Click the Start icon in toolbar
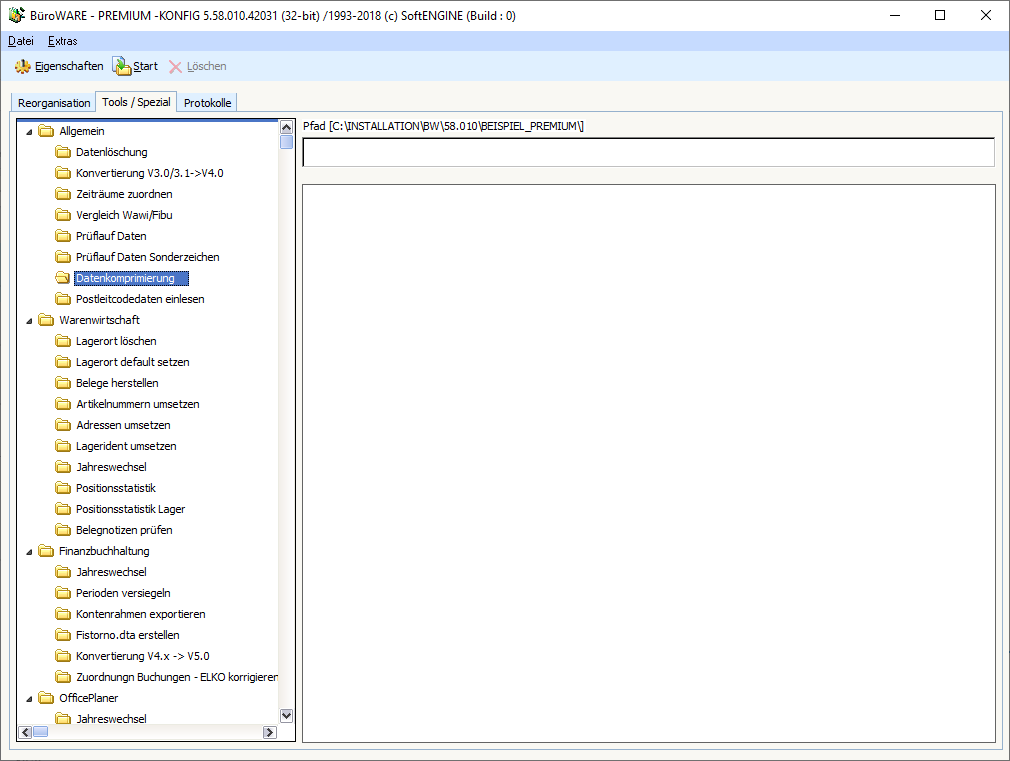Viewport: 1010px width, 761px height. 121,66
